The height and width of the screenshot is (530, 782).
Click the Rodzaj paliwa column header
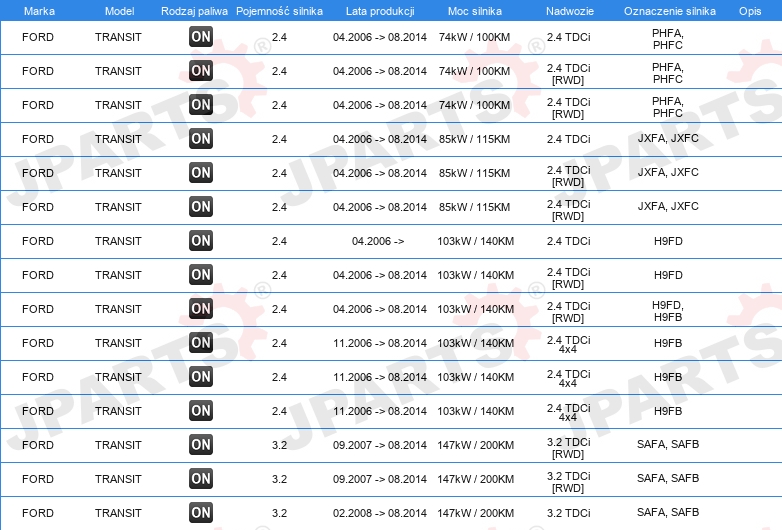[195, 11]
